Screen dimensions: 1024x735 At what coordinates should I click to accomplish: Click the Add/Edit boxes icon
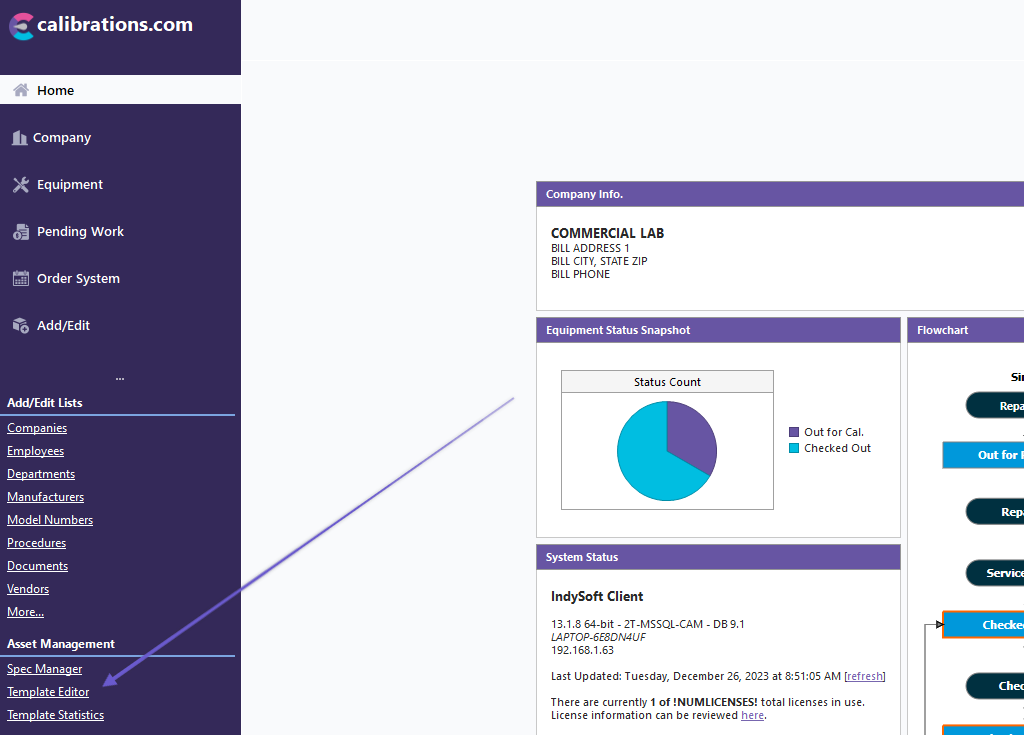[21, 326]
